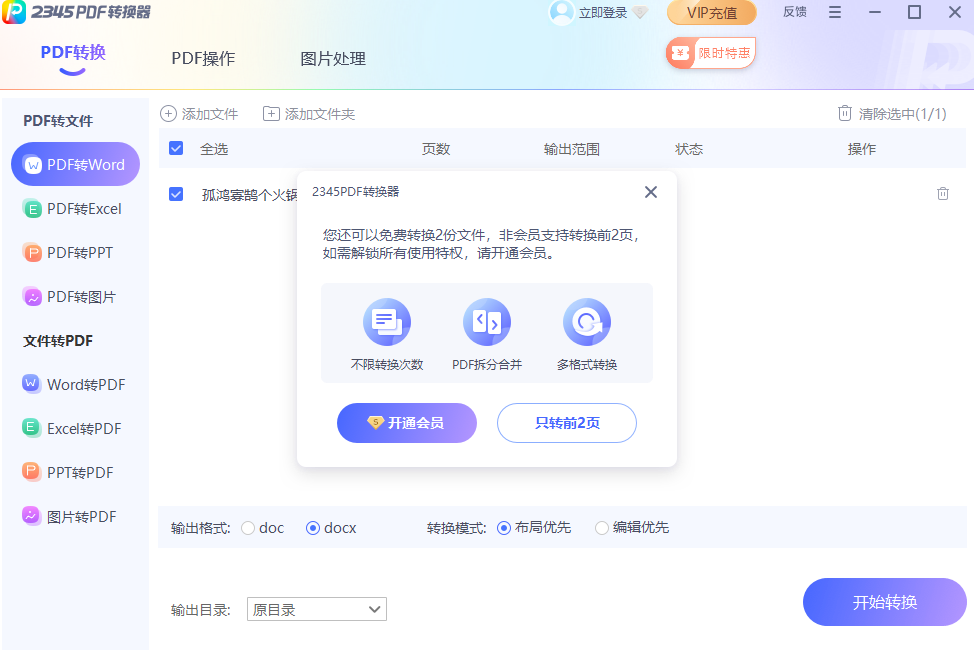Click the 限时特惠 promotion badge
The width and height of the screenshot is (974, 650).
point(711,53)
